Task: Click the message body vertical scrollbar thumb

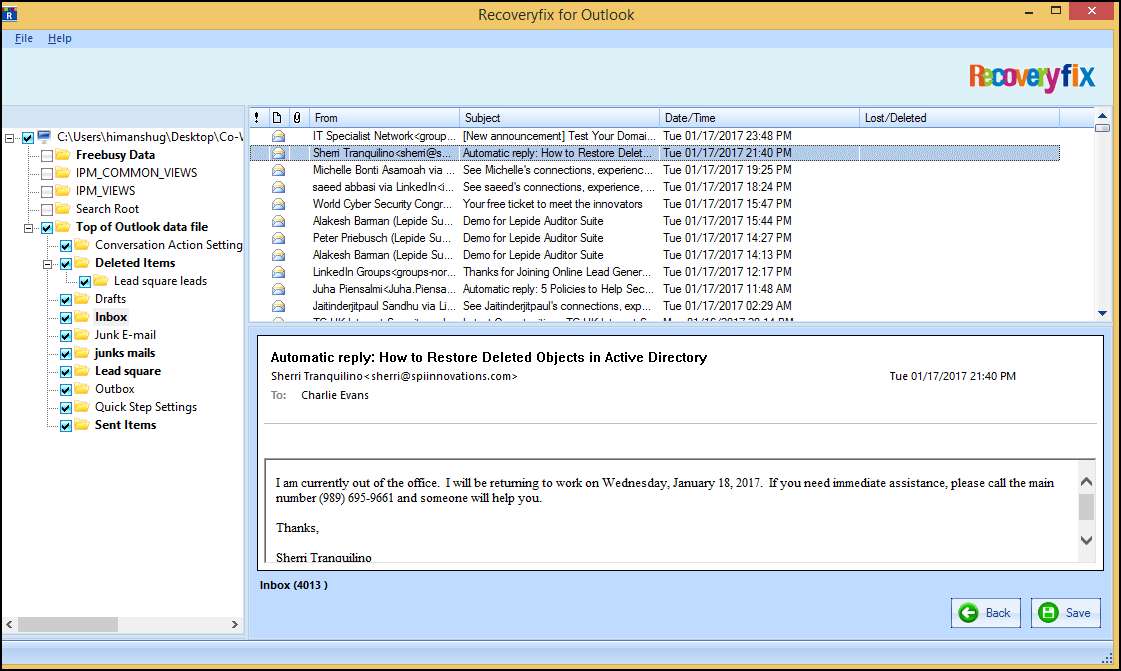Action: [1086, 507]
